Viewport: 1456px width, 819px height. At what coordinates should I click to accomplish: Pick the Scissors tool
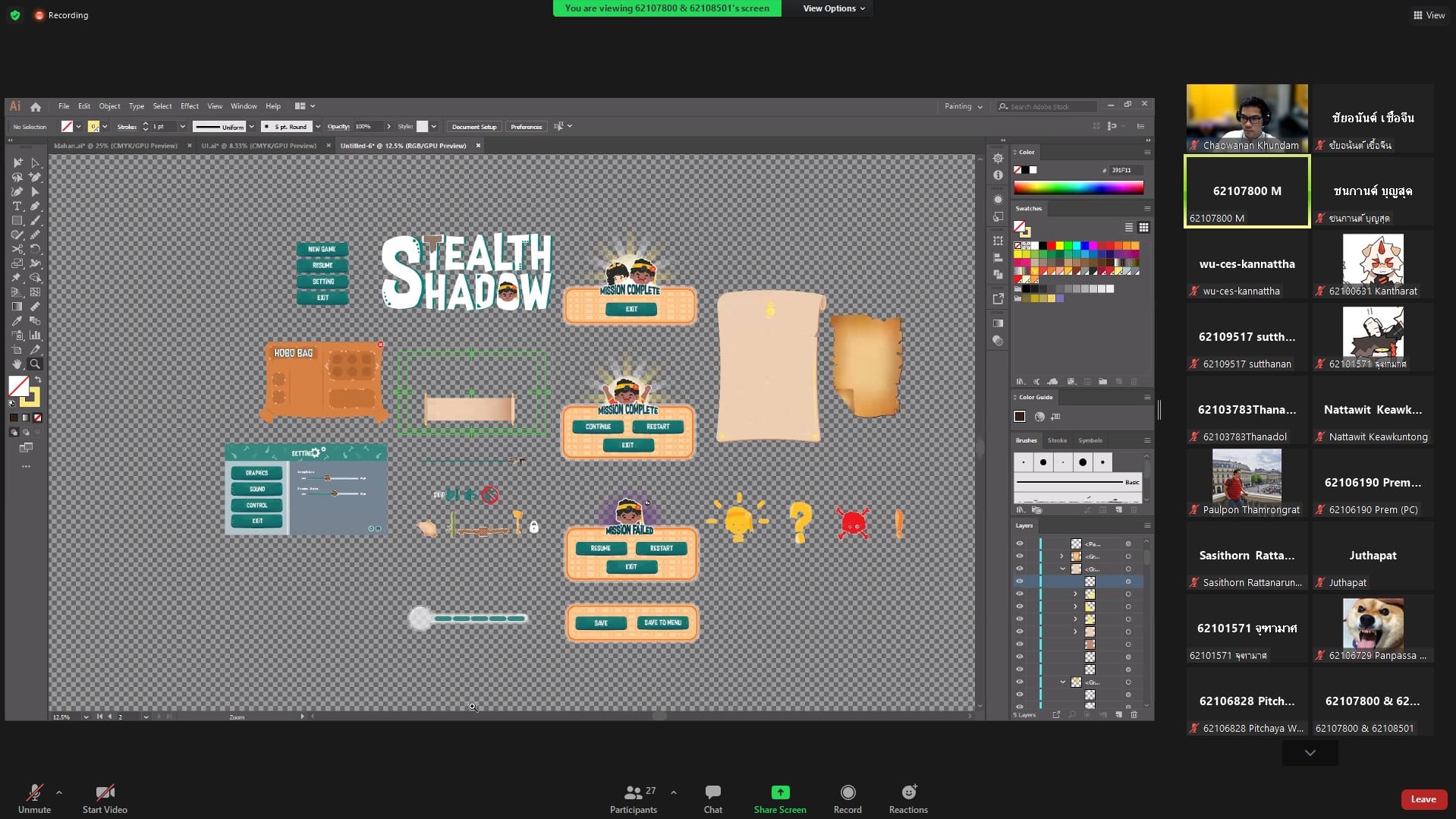coord(17,249)
